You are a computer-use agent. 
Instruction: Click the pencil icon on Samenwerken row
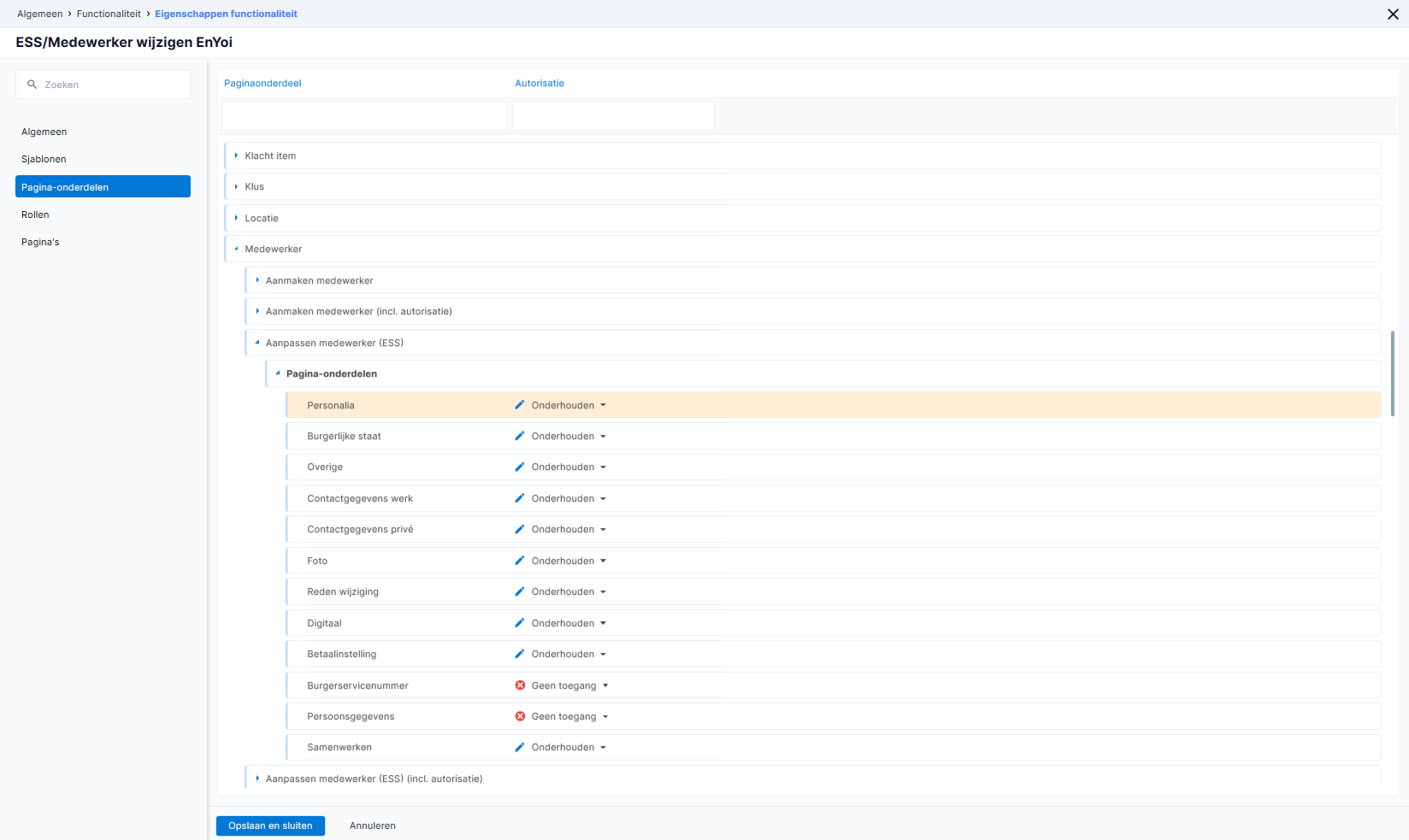[x=520, y=747]
